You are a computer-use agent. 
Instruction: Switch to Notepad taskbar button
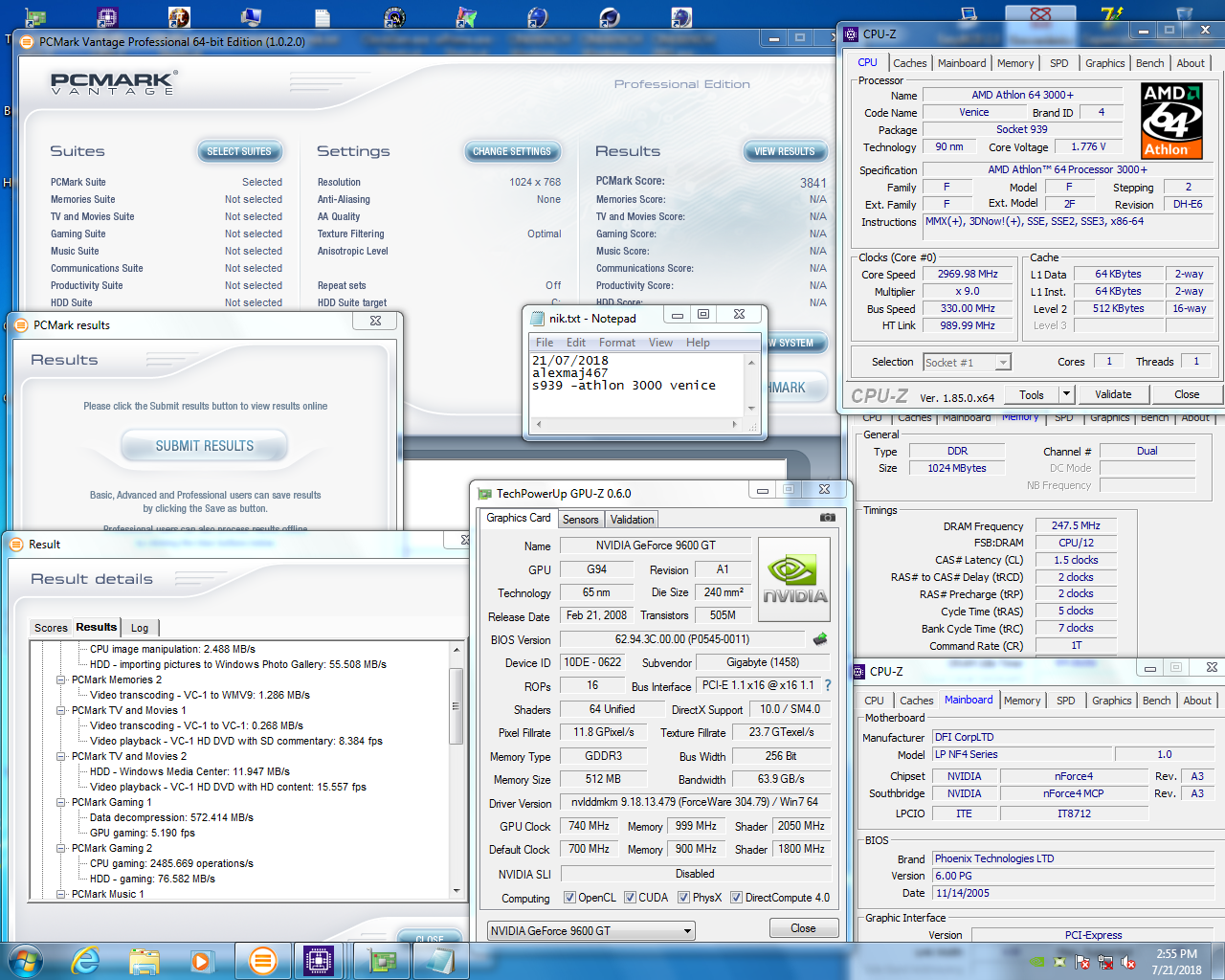(x=440, y=960)
